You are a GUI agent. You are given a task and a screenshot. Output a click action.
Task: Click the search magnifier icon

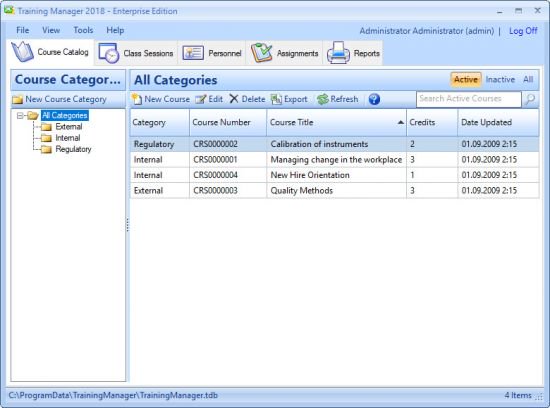click(530, 99)
